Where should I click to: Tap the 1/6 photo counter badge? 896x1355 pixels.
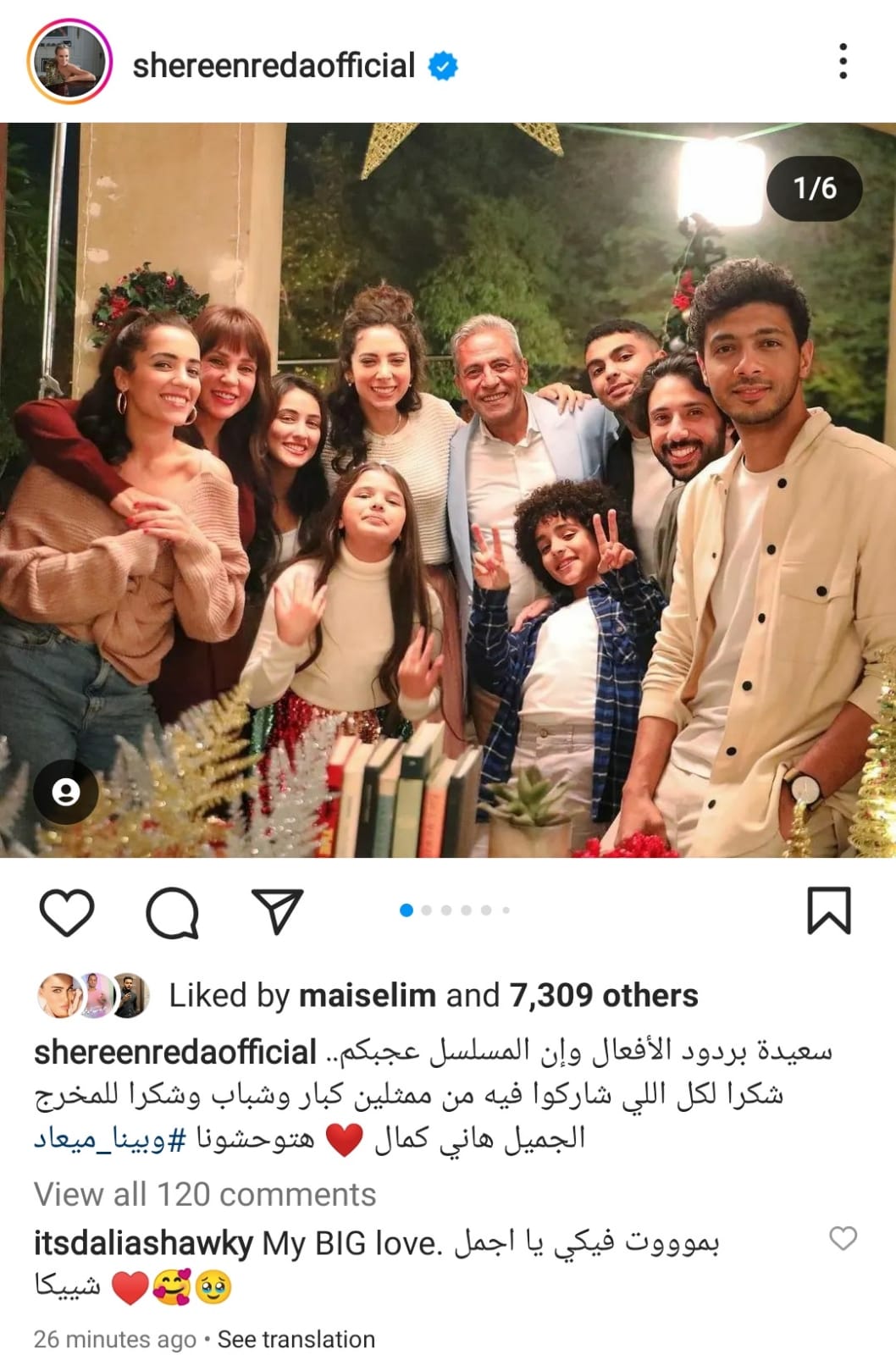pyautogui.click(x=815, y=188)
